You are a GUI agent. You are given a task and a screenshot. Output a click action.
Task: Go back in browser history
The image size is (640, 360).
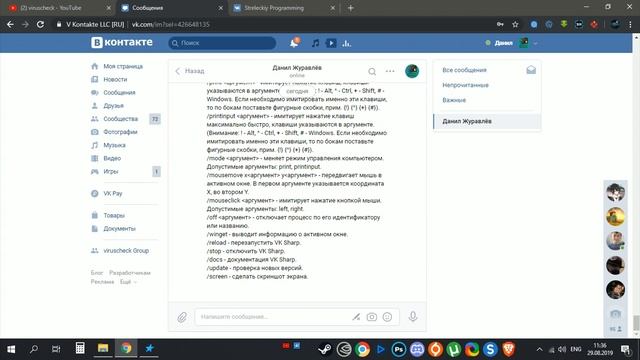click(10, 24)
